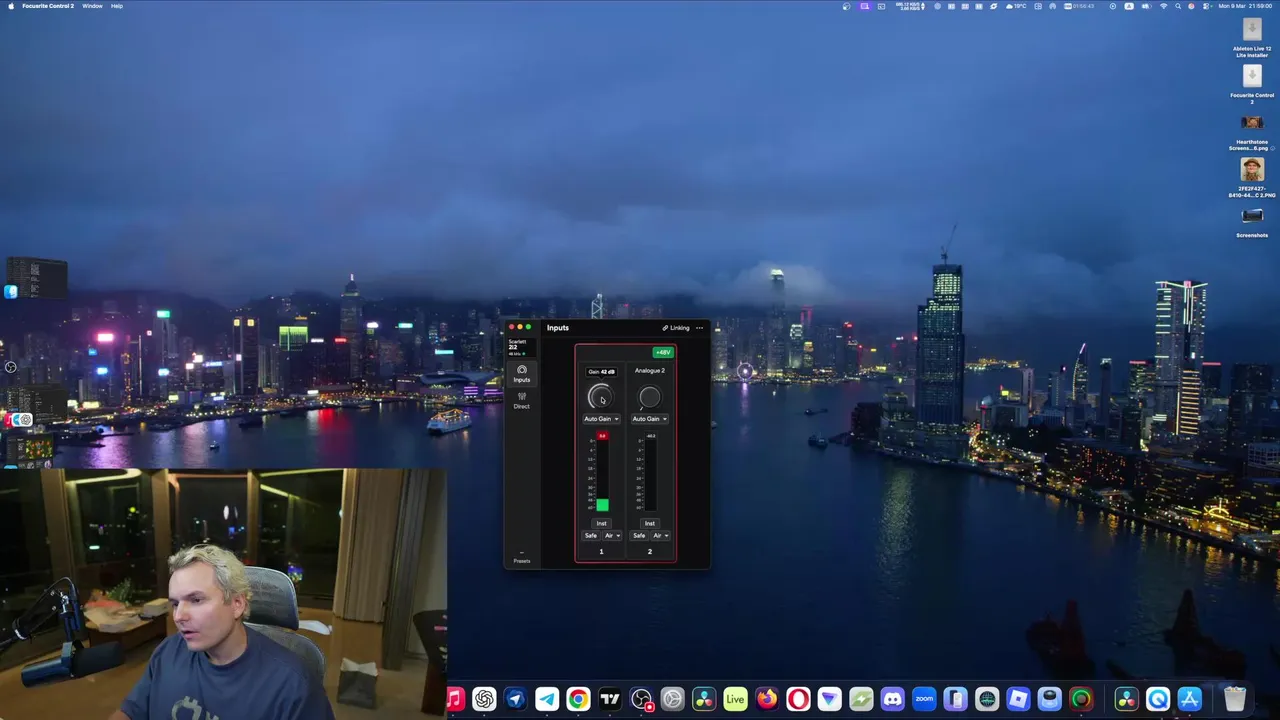Open Presets at the sidebar bottom
This screenshot has height=720, width=1280.
pyautogui.click(x=521, y=558)
